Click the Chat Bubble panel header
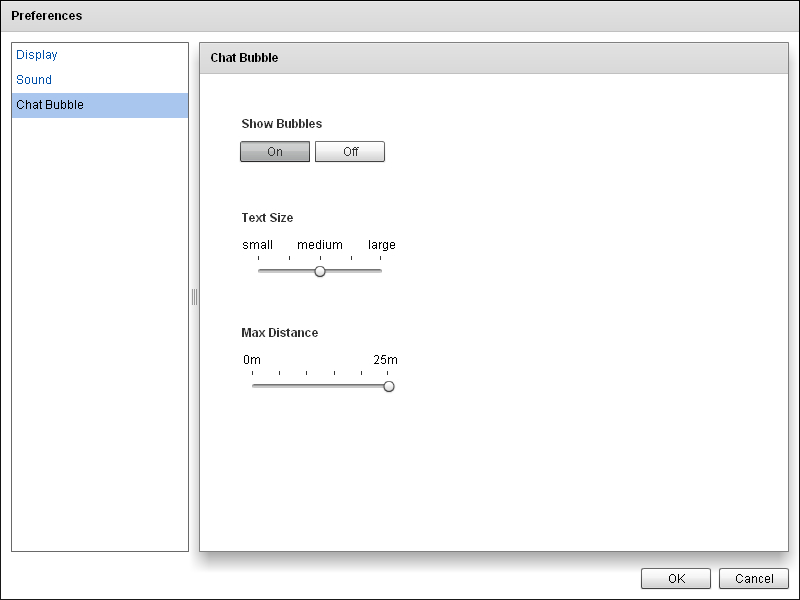 494,58
